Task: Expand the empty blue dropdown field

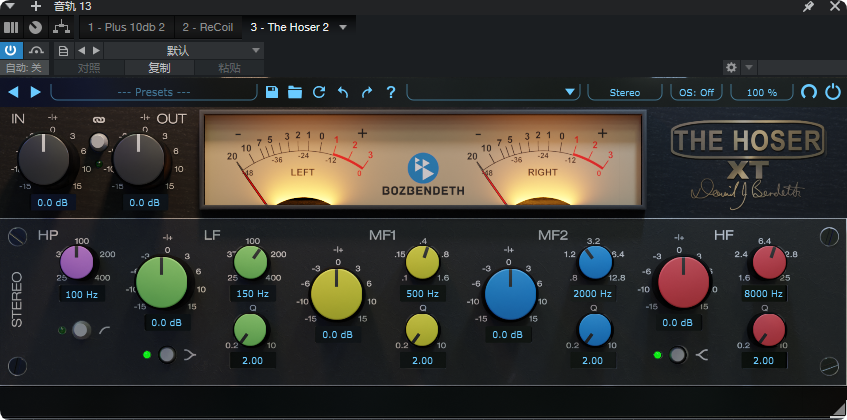Action: [x=493, y=92]
